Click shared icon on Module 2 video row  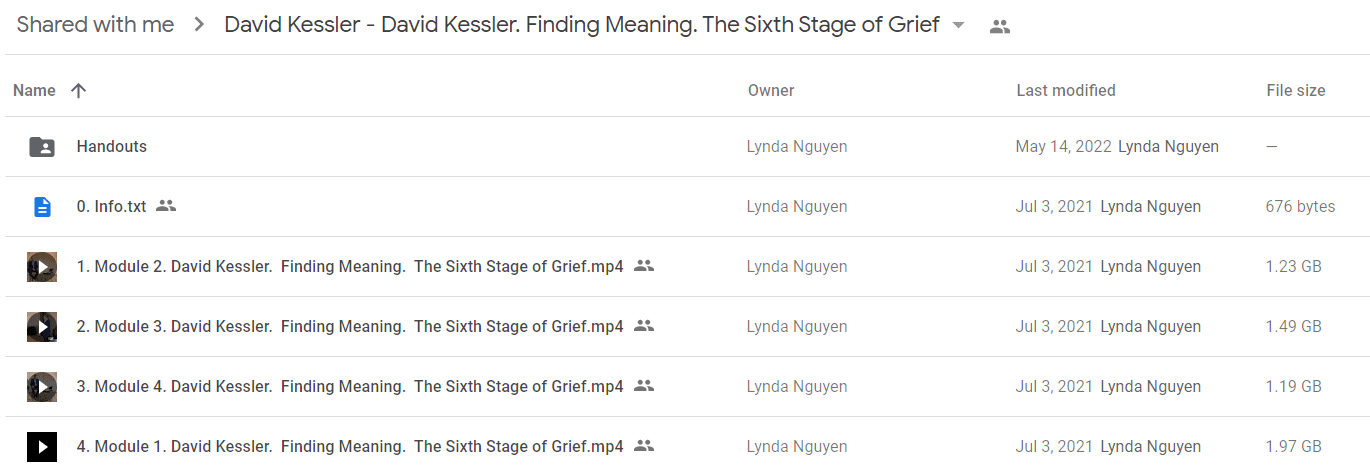644,266
